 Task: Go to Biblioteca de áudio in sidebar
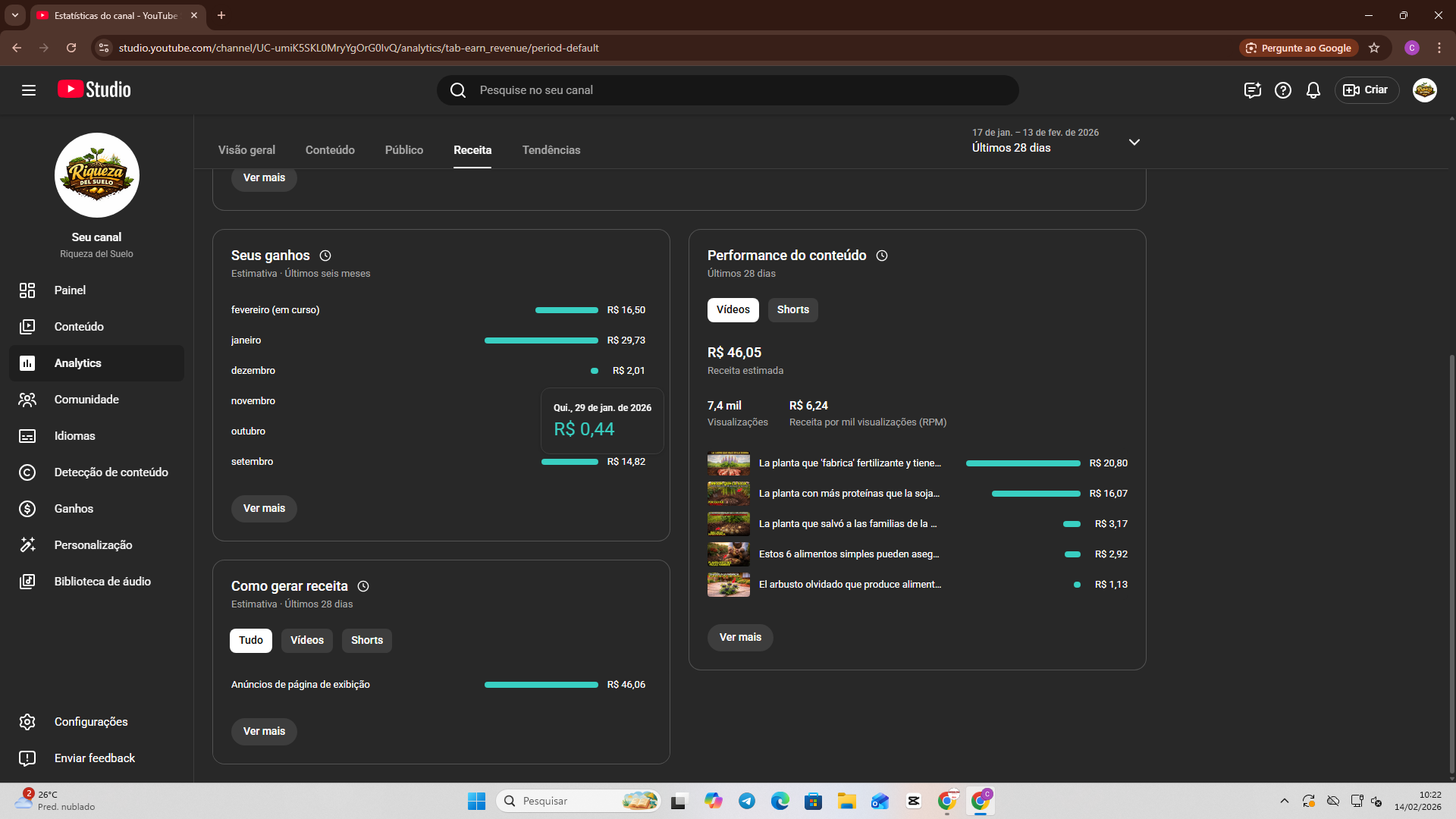coord(102,582)
